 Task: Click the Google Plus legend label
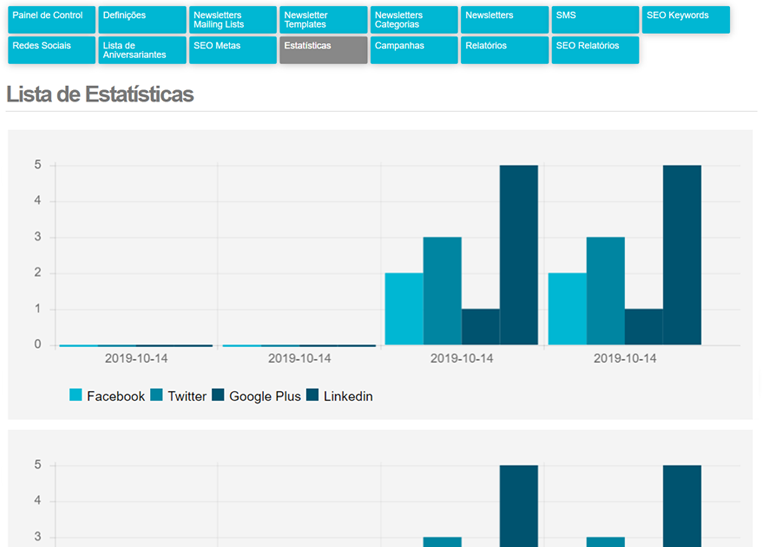[x=265, y=397]
